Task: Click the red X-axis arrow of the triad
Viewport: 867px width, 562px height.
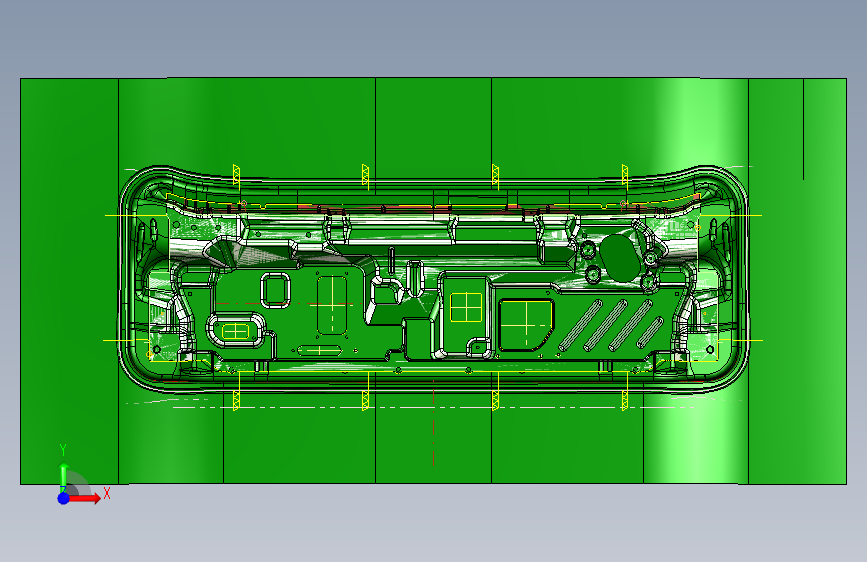Action: [85, 498]
